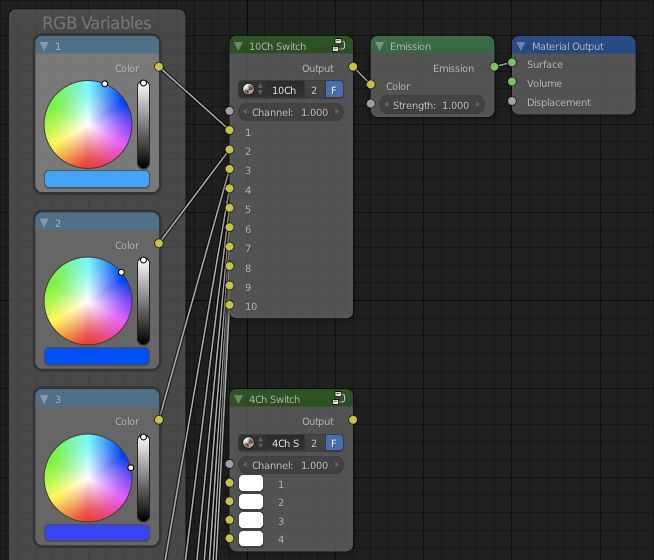Open white swatch for 4Ch input 2
The height and width of the screenshot is (560, 654).
tap(251, 502)
